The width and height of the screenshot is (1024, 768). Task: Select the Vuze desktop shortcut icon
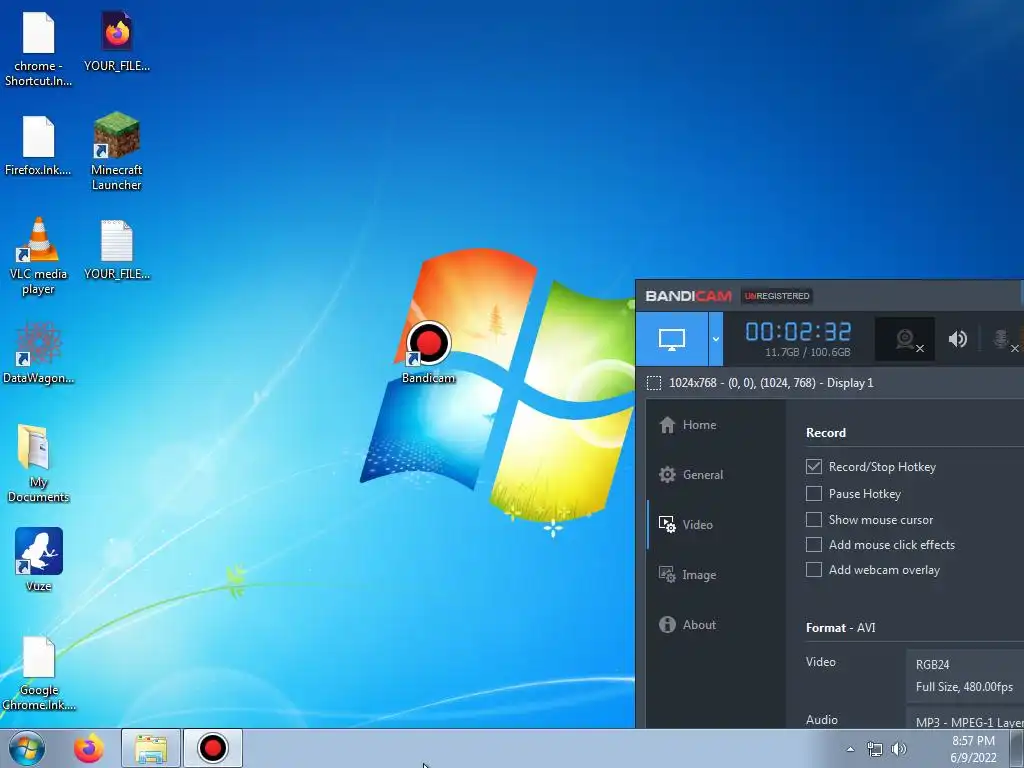39,560
